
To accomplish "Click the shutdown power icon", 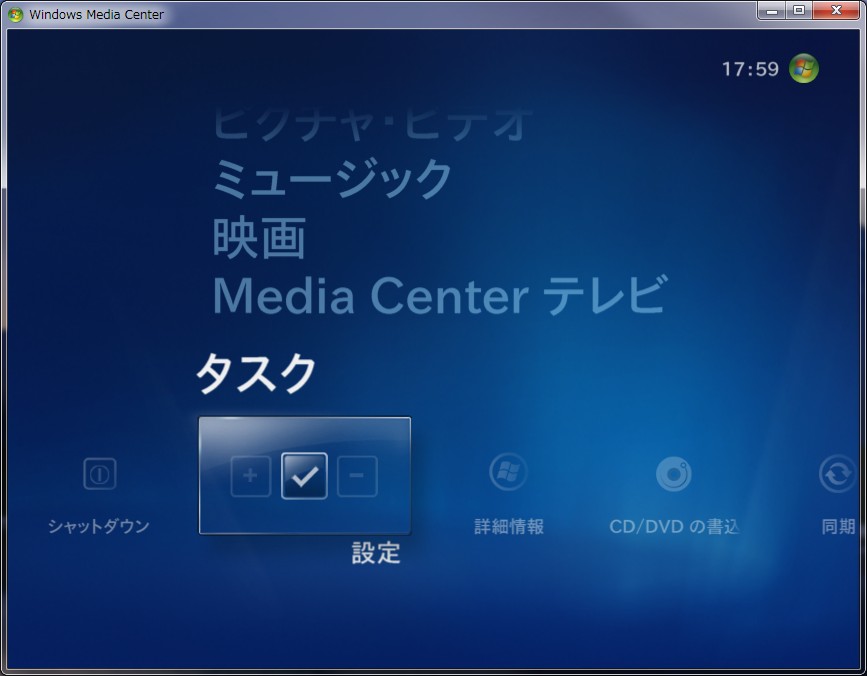I will pyautogui.click(x=100, y=474).
